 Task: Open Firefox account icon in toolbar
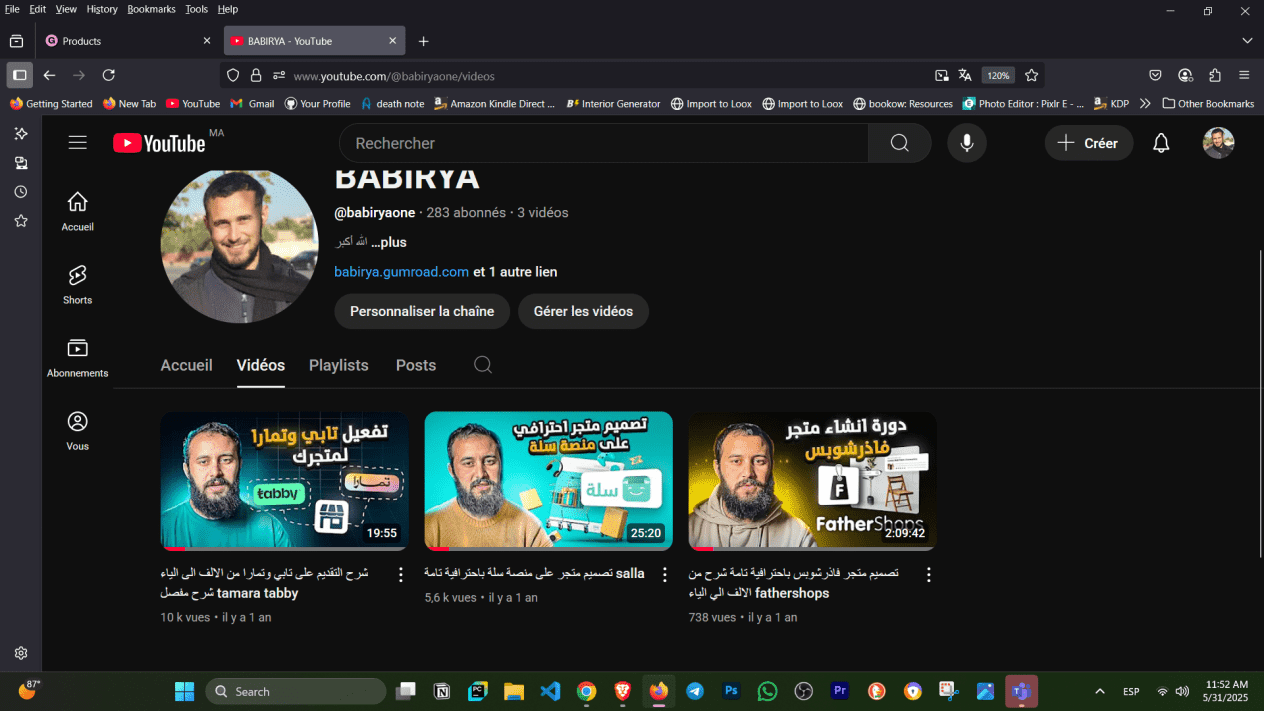click(x=1185, y=75)
